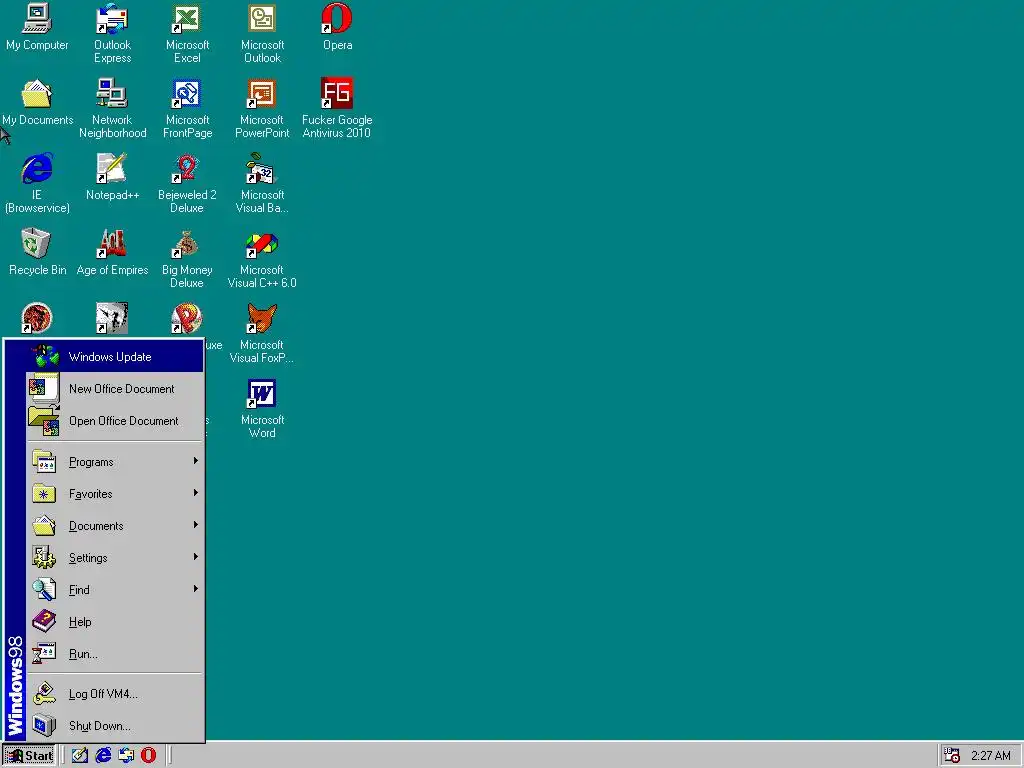Viewport: 1024px width, 768px height.
Task: Expand the Find submenu
Action: click(x=115, y=590)
